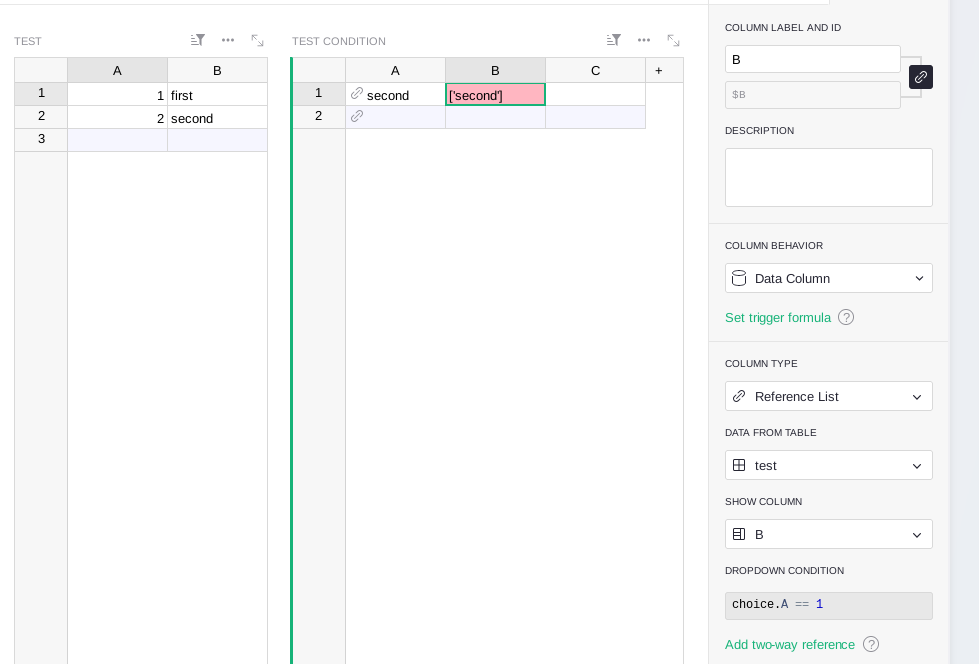Click help icon beside two-way reference

pos(871,644)
